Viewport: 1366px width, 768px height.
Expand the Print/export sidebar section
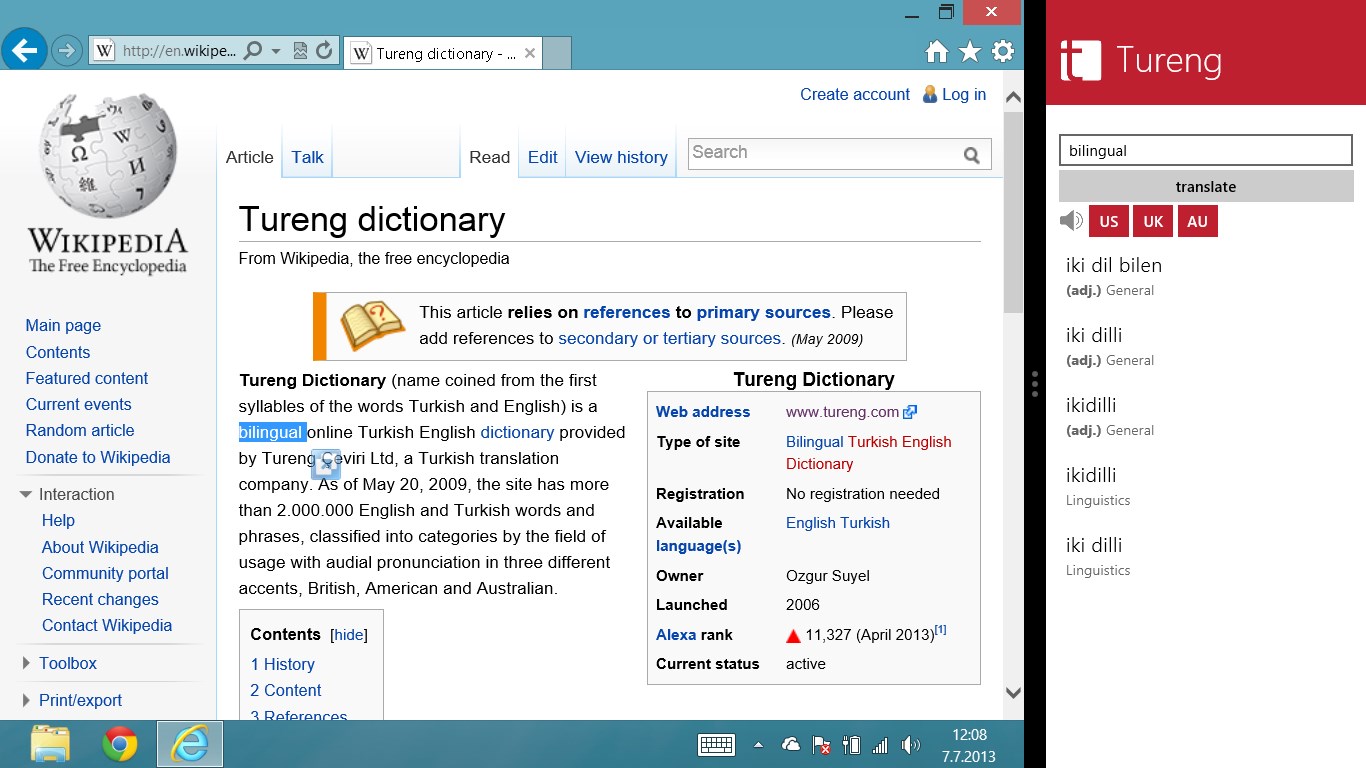tap(80, 700)
